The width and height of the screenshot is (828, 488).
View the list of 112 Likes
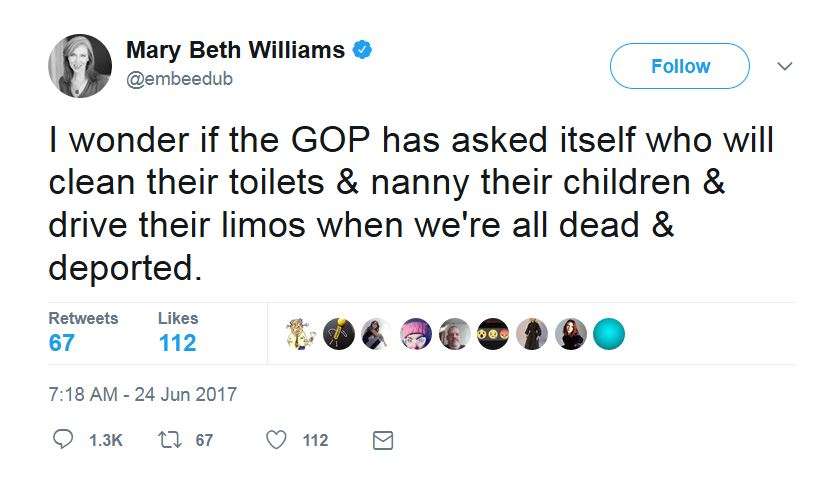[178, 332]
